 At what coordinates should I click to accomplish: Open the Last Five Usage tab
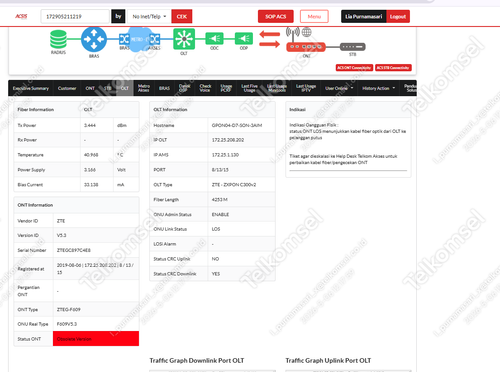coord(249,88)
